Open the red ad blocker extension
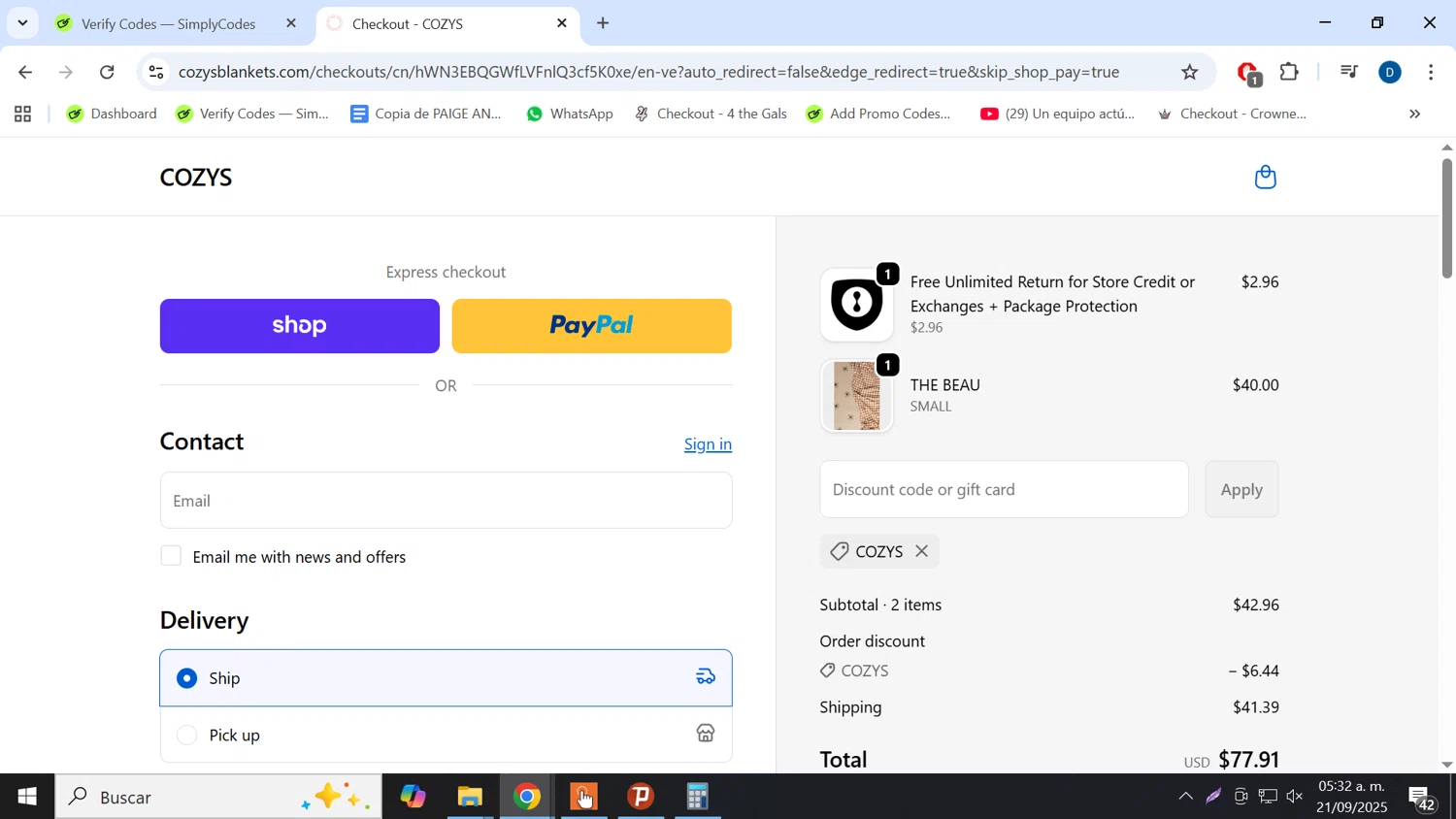This screenshot has width=1456, height=819. (1248, 73)
